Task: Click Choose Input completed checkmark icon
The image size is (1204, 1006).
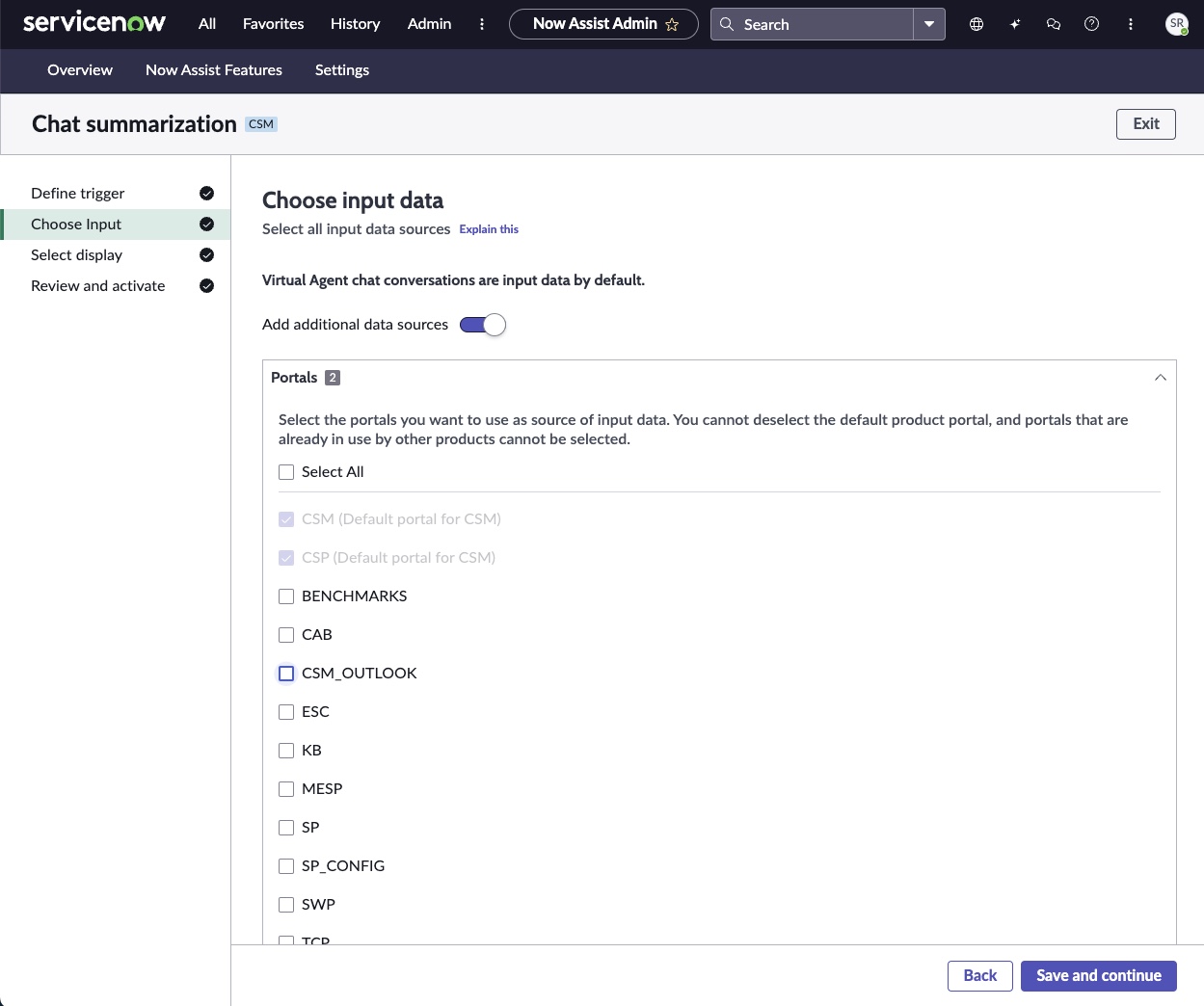Action: coord(206,225)
